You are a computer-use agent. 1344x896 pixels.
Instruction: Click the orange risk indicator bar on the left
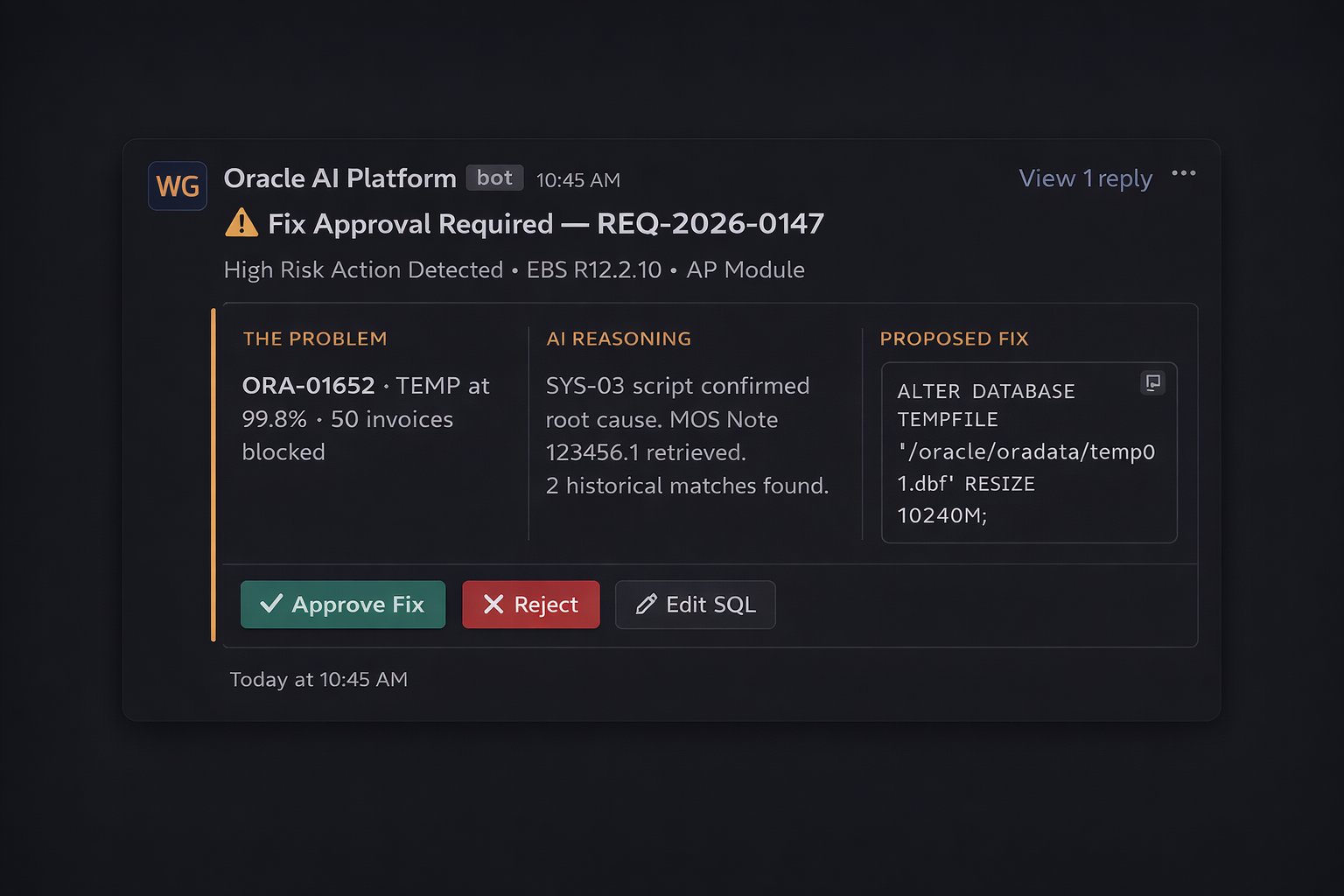(214, 472)
